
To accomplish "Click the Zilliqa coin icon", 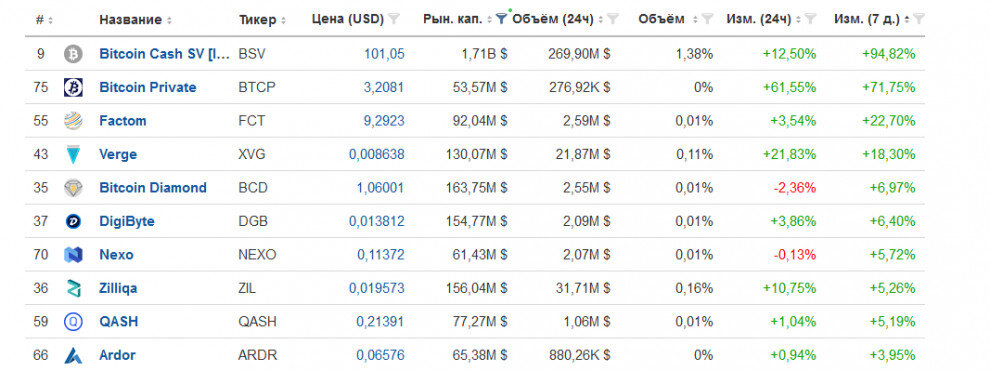I will tap(73, 288).
